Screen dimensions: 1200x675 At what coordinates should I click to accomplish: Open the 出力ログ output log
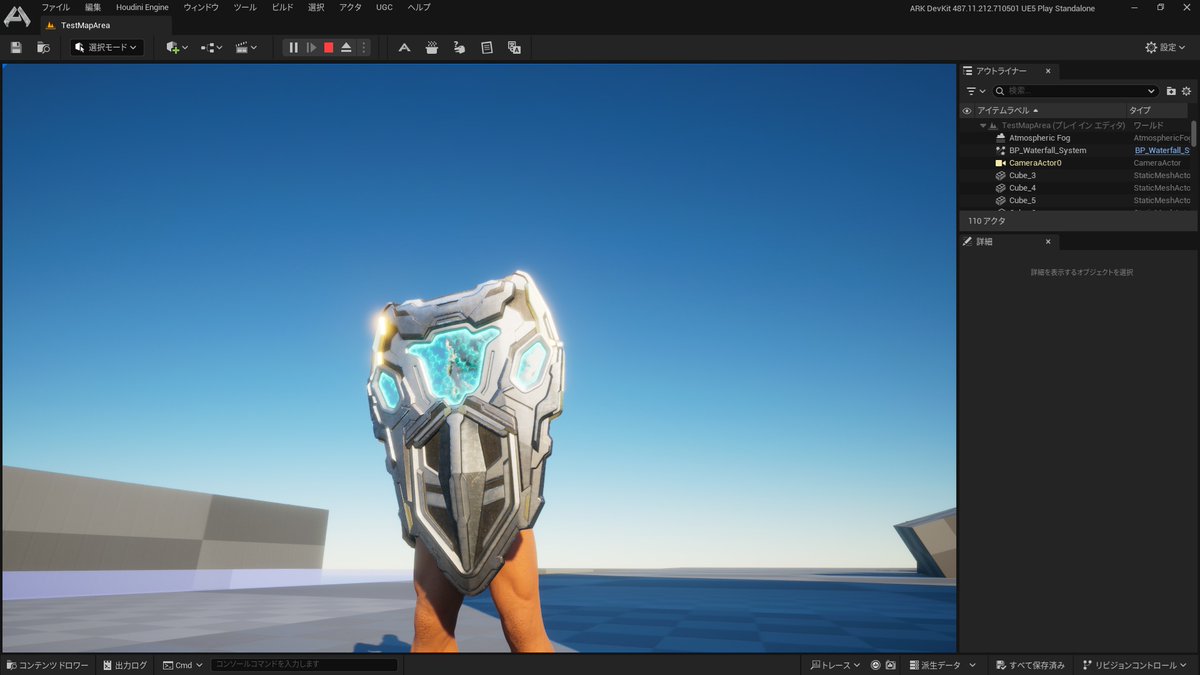(124, 665)
